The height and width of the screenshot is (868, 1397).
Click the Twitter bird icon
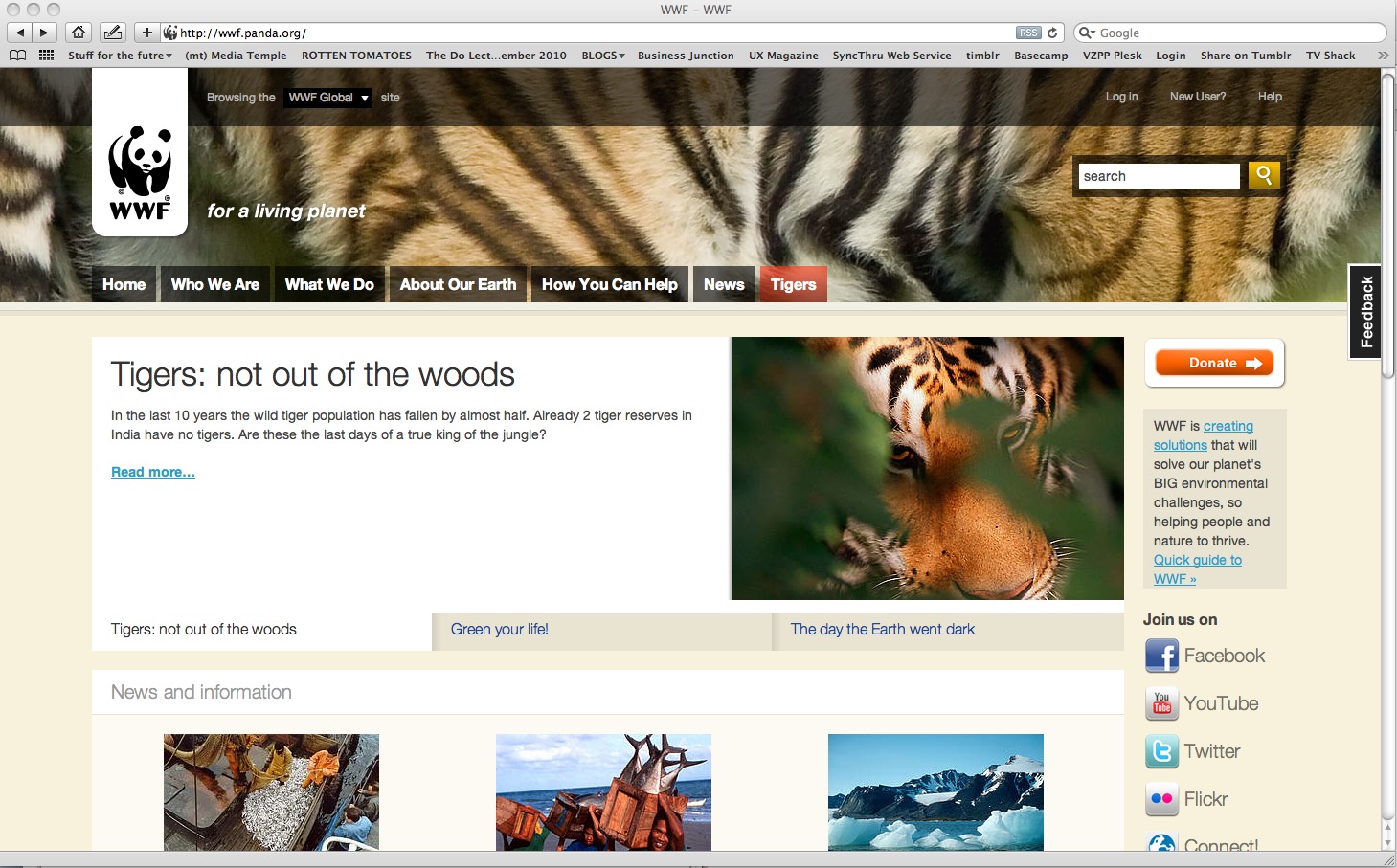1161,752
